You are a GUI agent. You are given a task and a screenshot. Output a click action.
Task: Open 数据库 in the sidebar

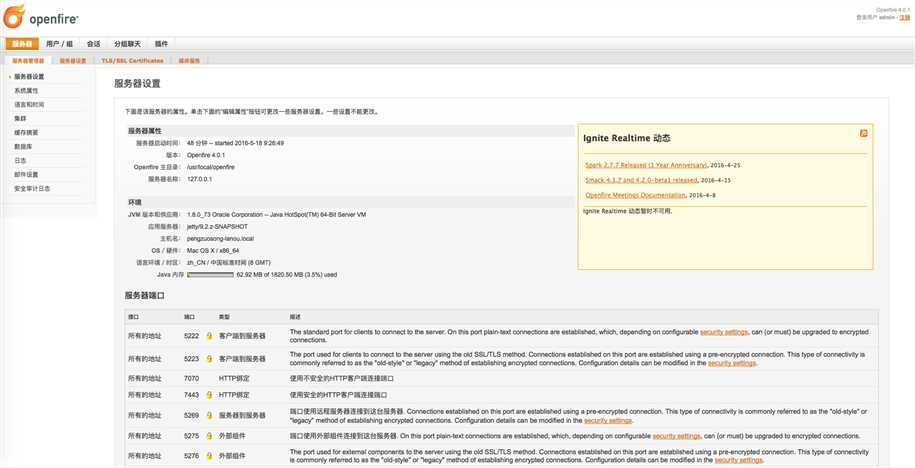click(x=23, y=146)
